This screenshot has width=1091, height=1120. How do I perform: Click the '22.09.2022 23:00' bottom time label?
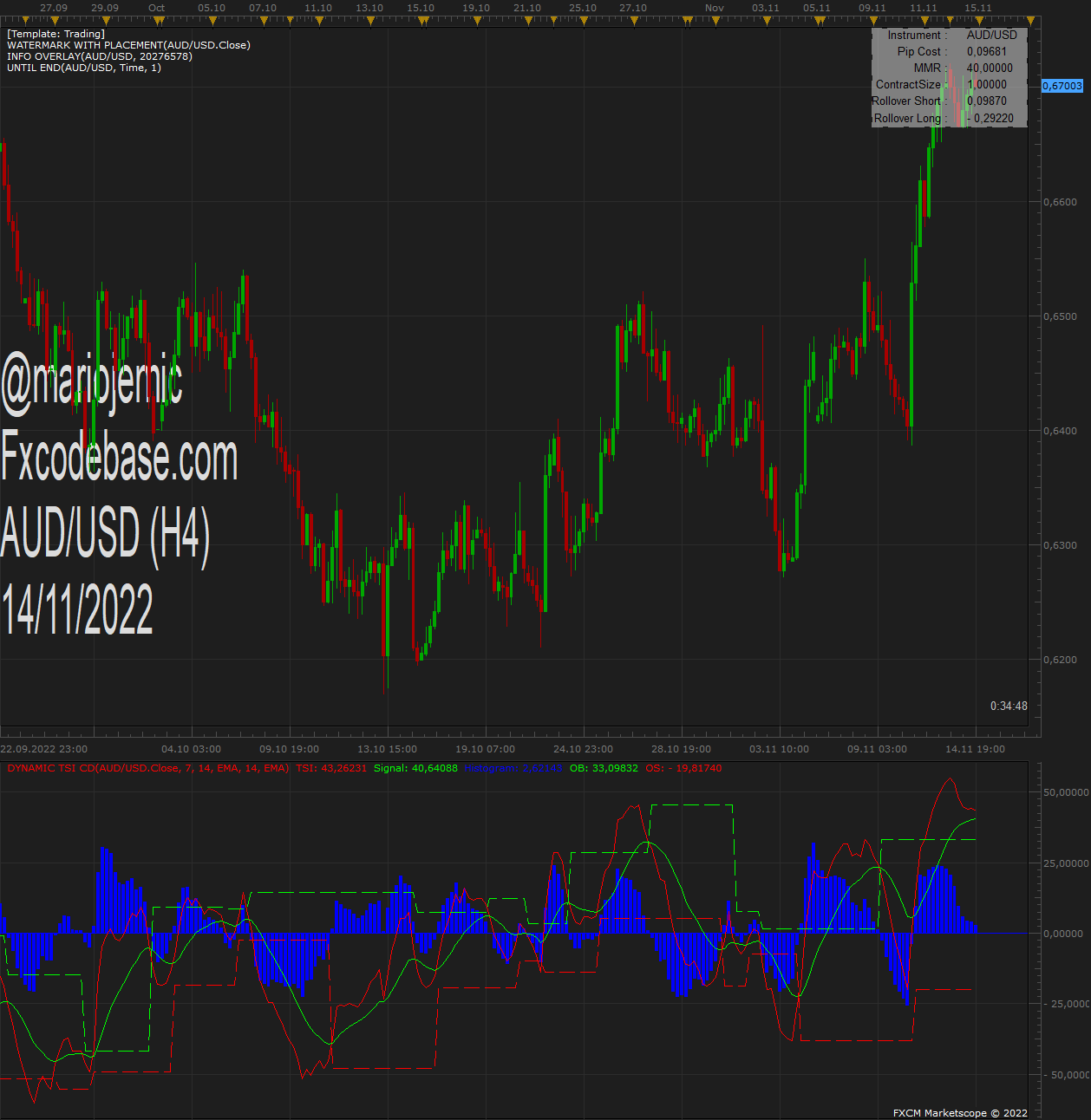click(43, 749)
